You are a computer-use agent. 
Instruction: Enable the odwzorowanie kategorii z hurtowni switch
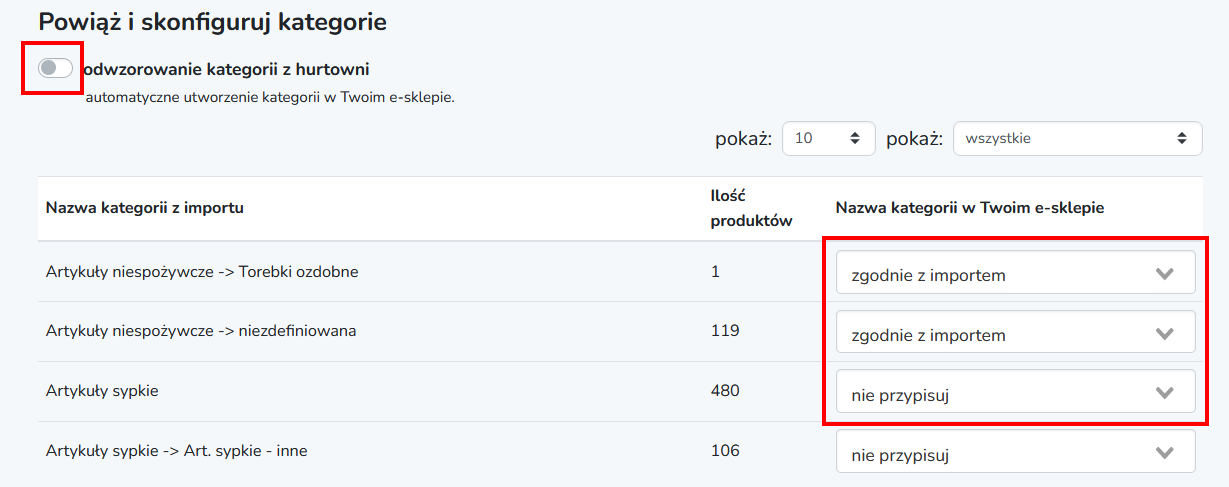tap(55, 68)
